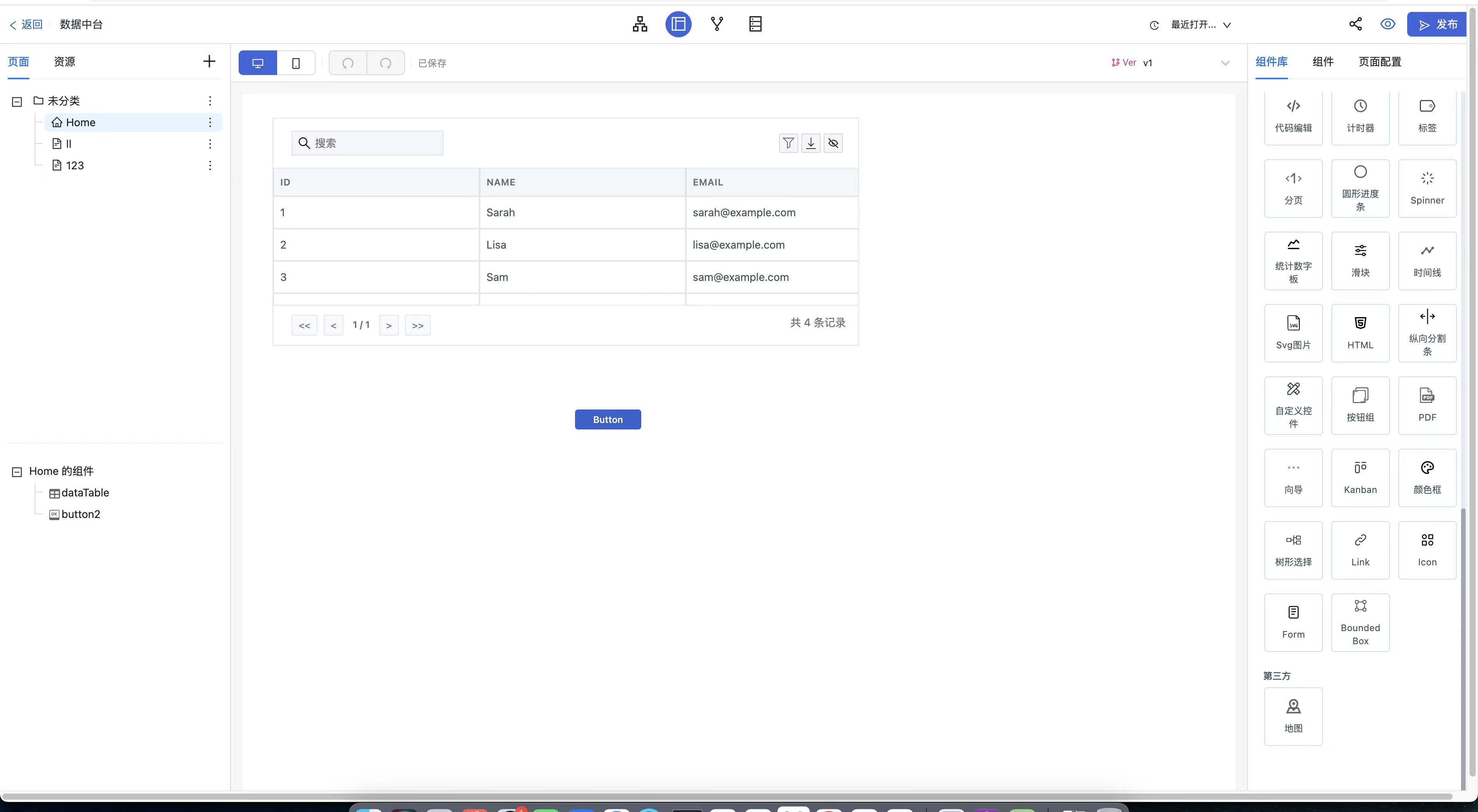Select the 纵向分割条 component
The width and height of the screenshot is (1478, 812).
[x=1427, y=333]
